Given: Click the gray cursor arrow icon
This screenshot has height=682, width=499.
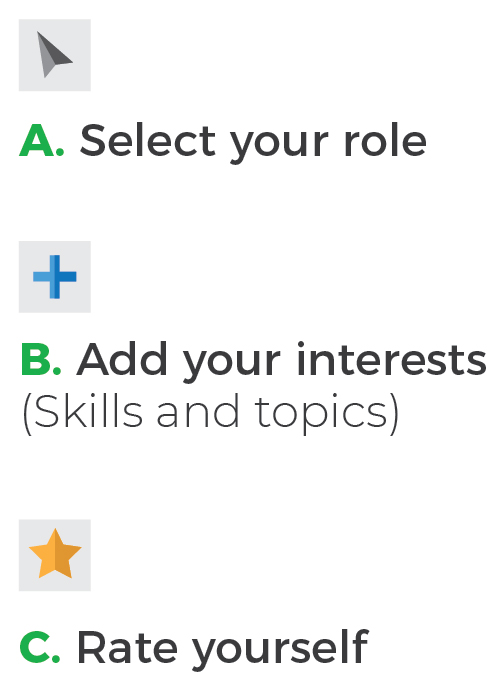Looking at the screenshot, I should pyautogui.click(x=54, y=55).
